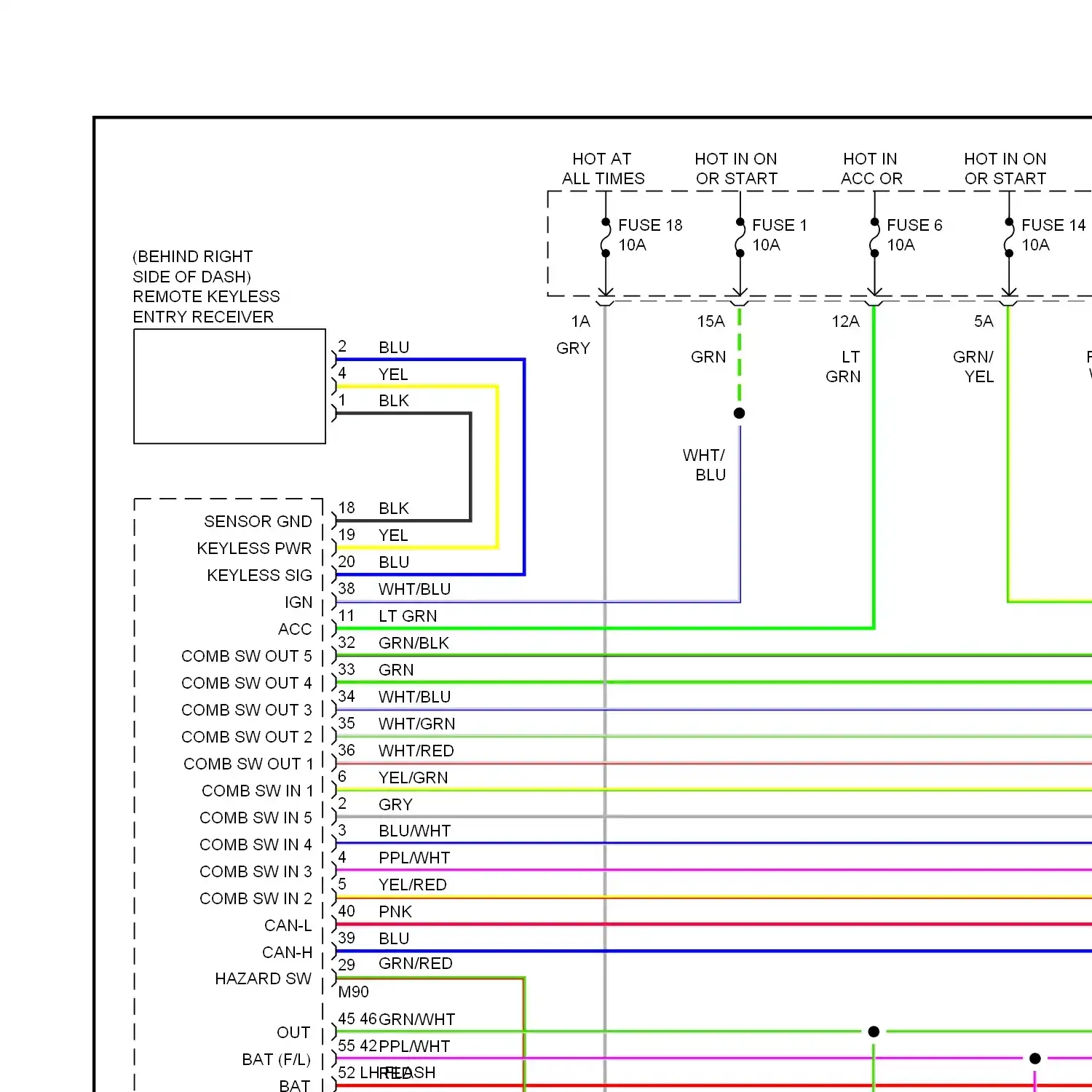Click connector terminal label "15A"

click(711, 322)
